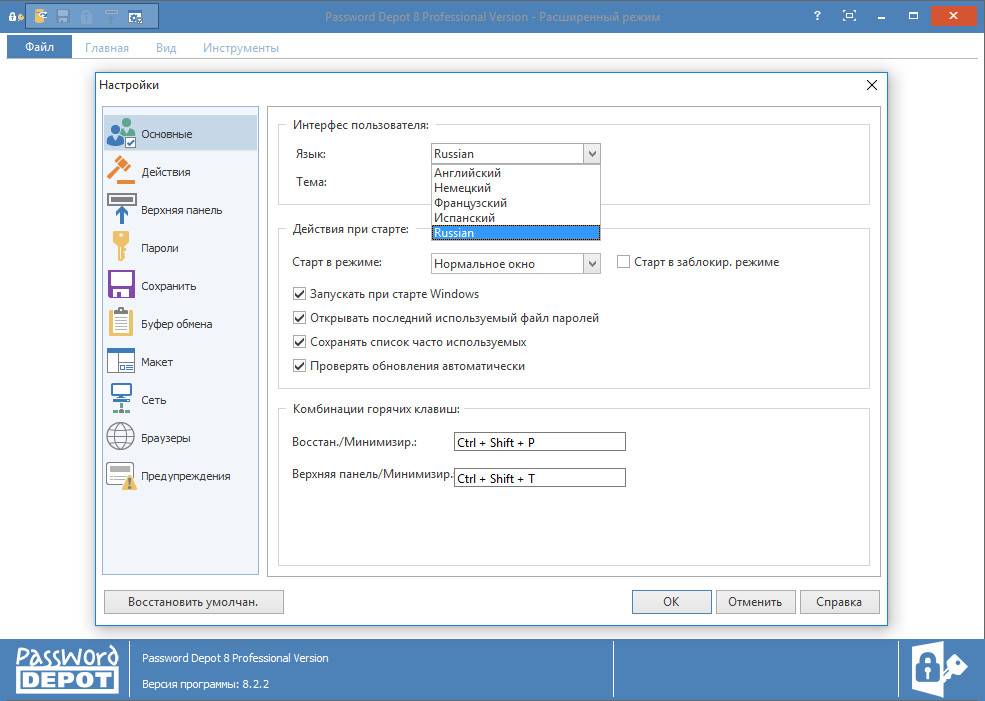Choose Испанский from the language list

point(516,218)
